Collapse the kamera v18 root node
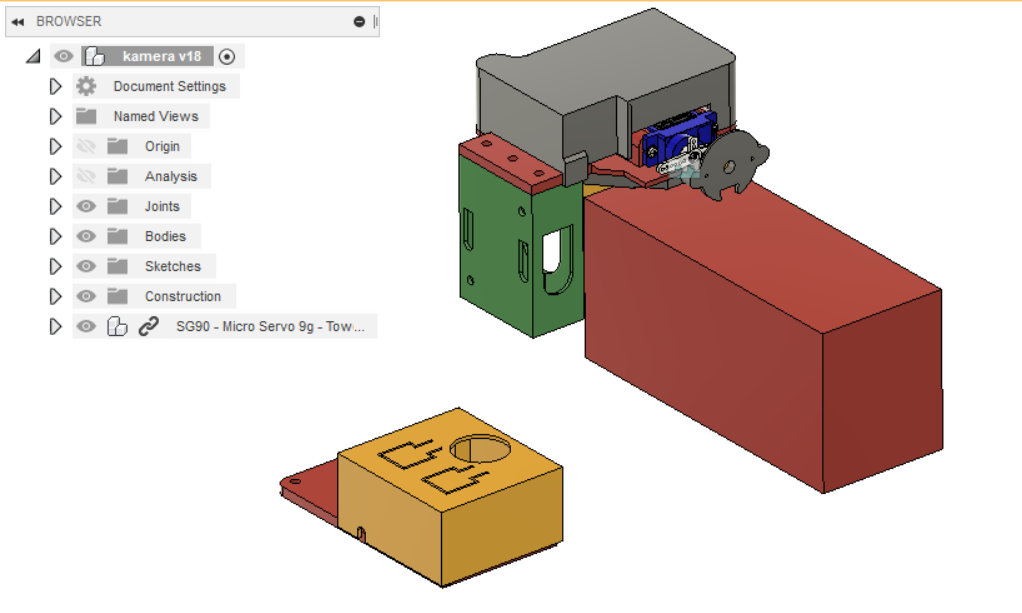Viewport: 1022px width, 613px height. tap(33, 57)
